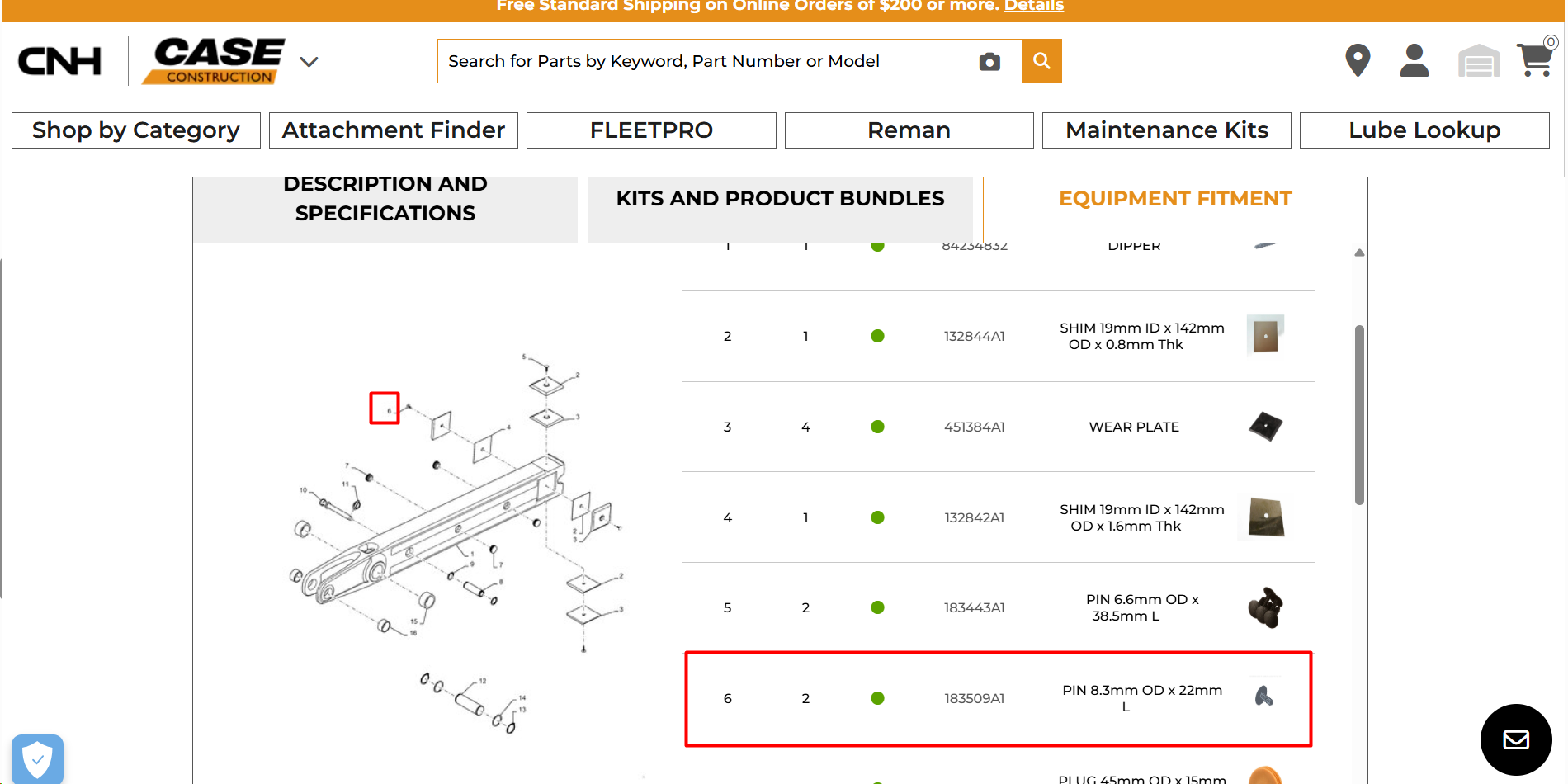The image size is (1568, 784).
Task: Click the Lube Lookup button
Action: 1424,130
